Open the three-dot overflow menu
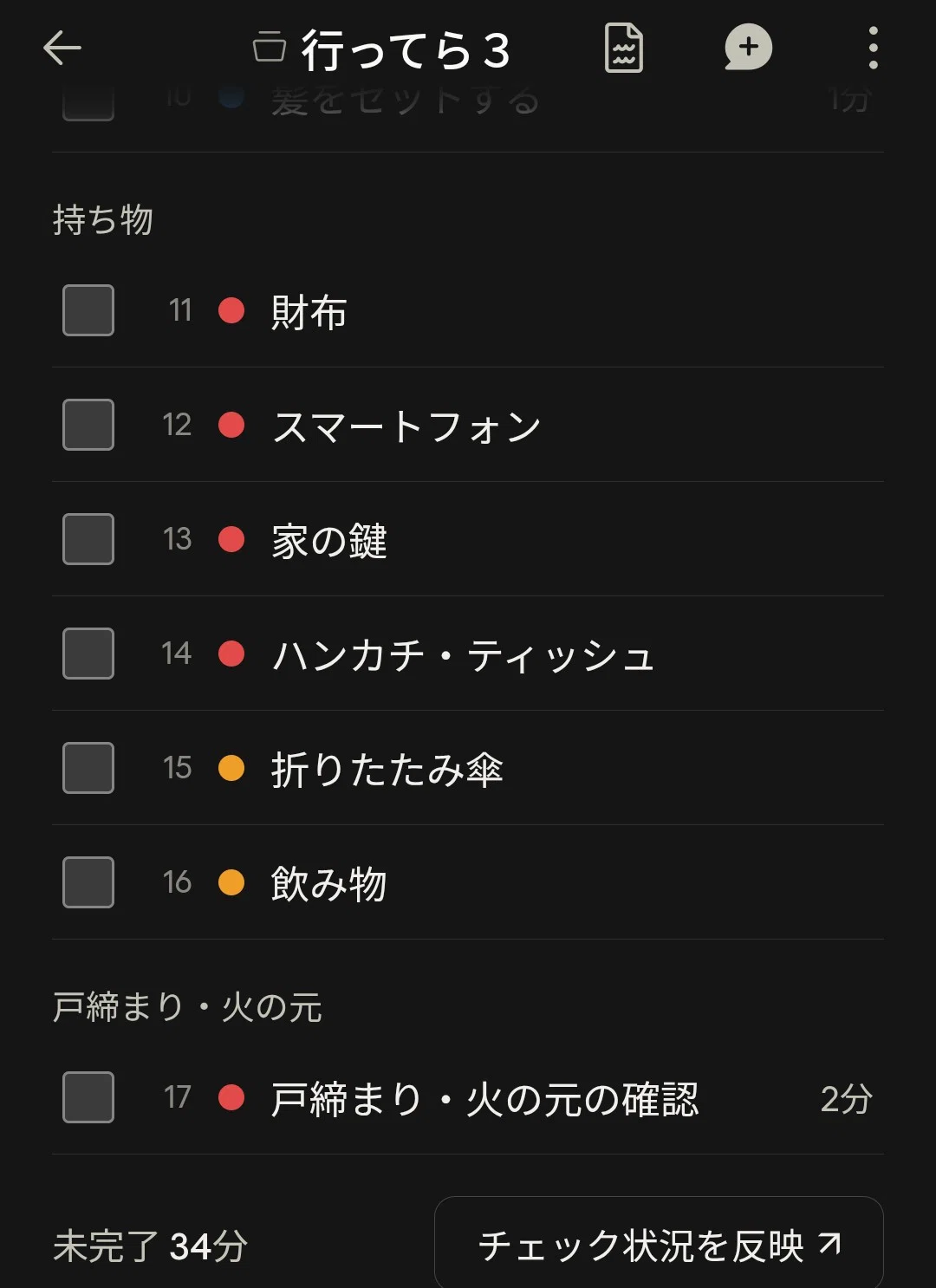 click(873, 48)
